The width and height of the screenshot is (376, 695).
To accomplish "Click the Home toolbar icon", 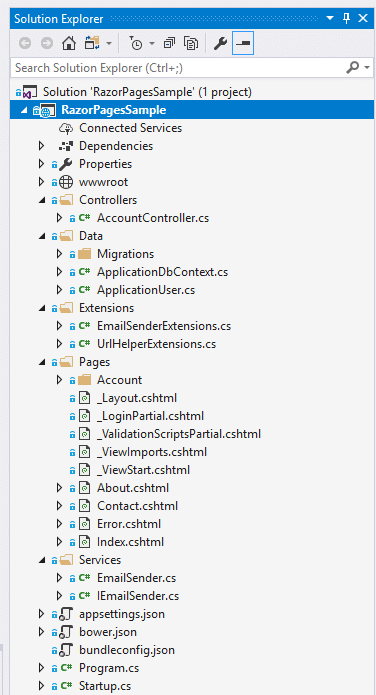I will 68,43.
